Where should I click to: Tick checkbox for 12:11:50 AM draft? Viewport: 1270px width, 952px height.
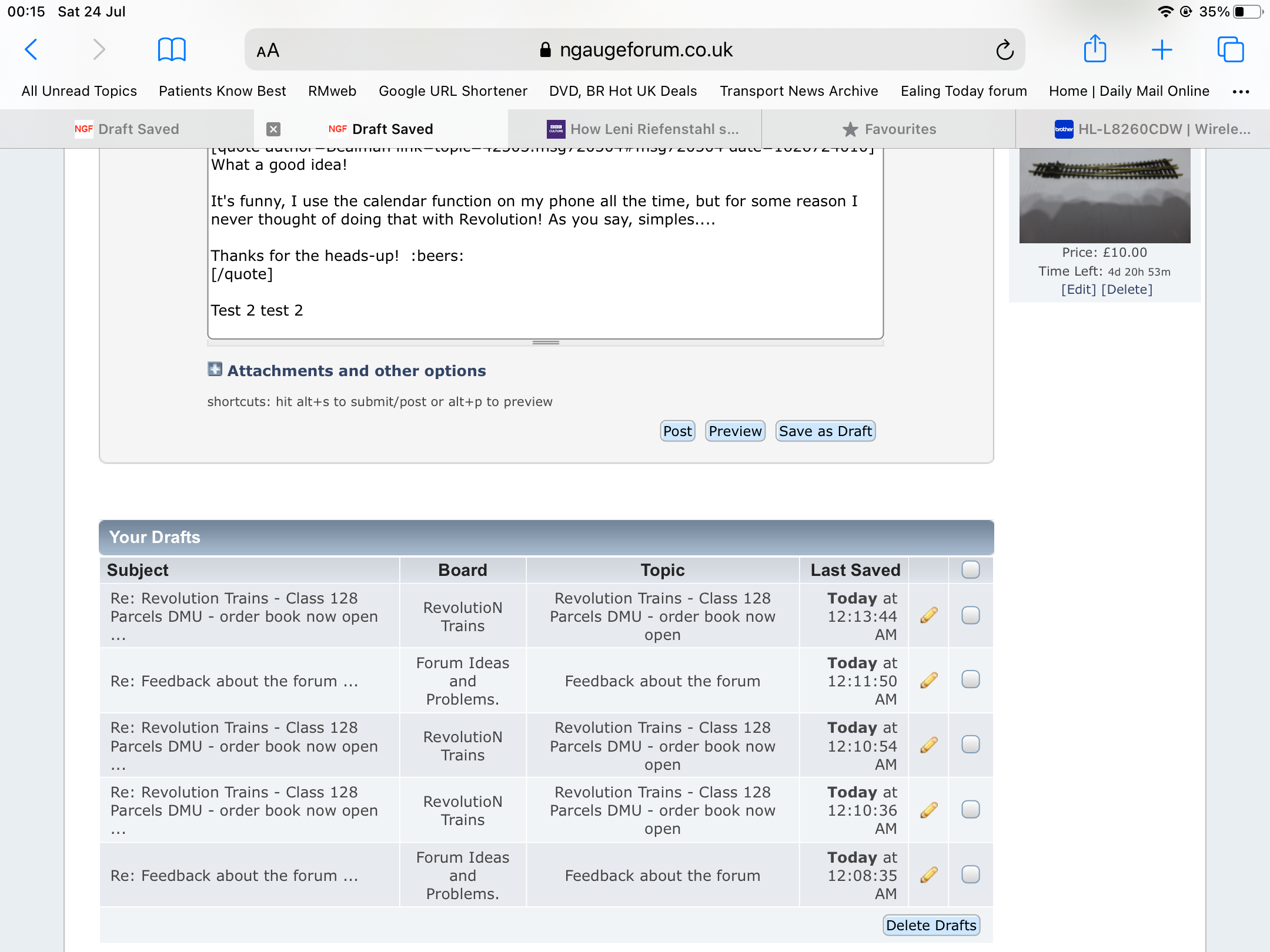[971, 679]
